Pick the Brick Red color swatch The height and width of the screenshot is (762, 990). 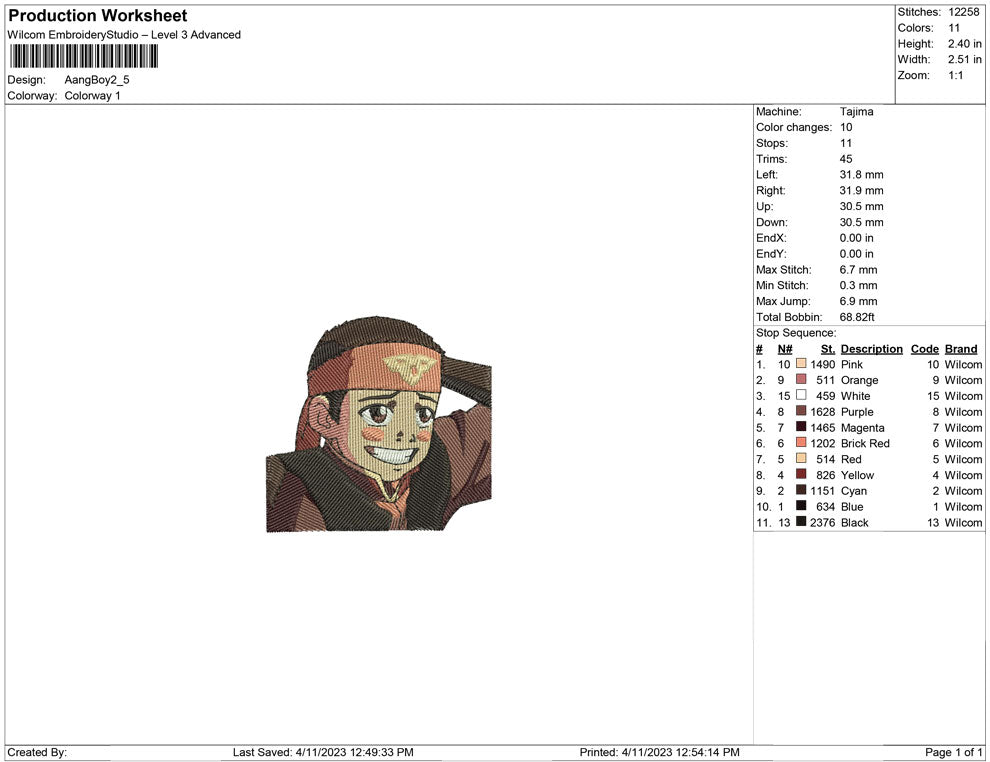click(x=801, y=443)
